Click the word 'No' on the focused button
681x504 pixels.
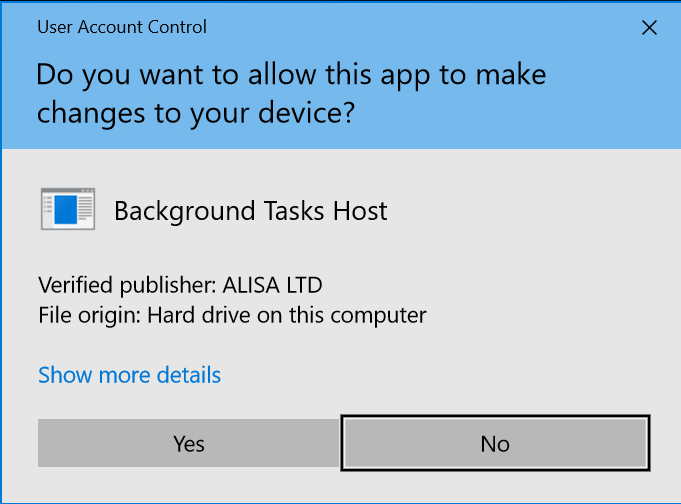pyautogui.click(x=494, y=443)
